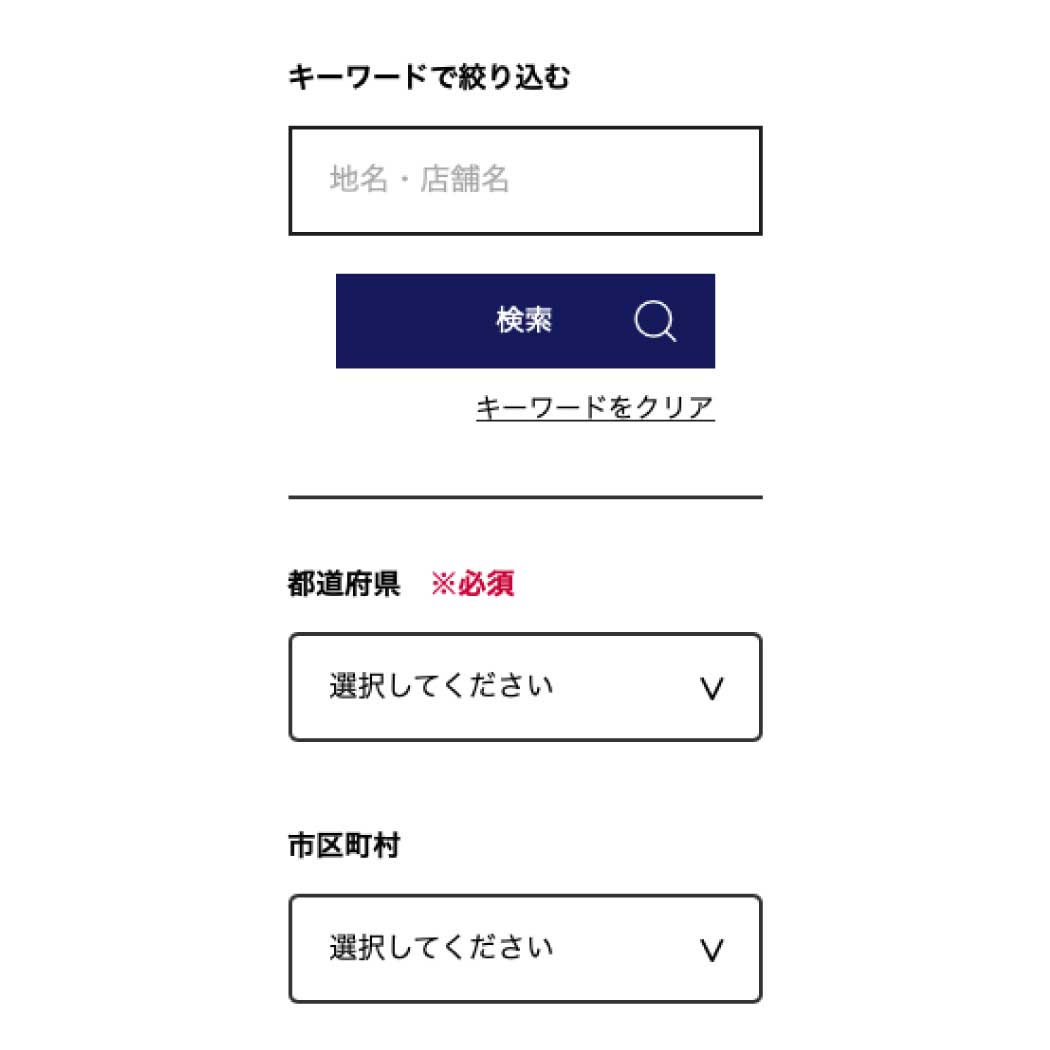Click the 検索 text on the navy button
This screenshot has width=1050, height=1050.
point(524,320)
